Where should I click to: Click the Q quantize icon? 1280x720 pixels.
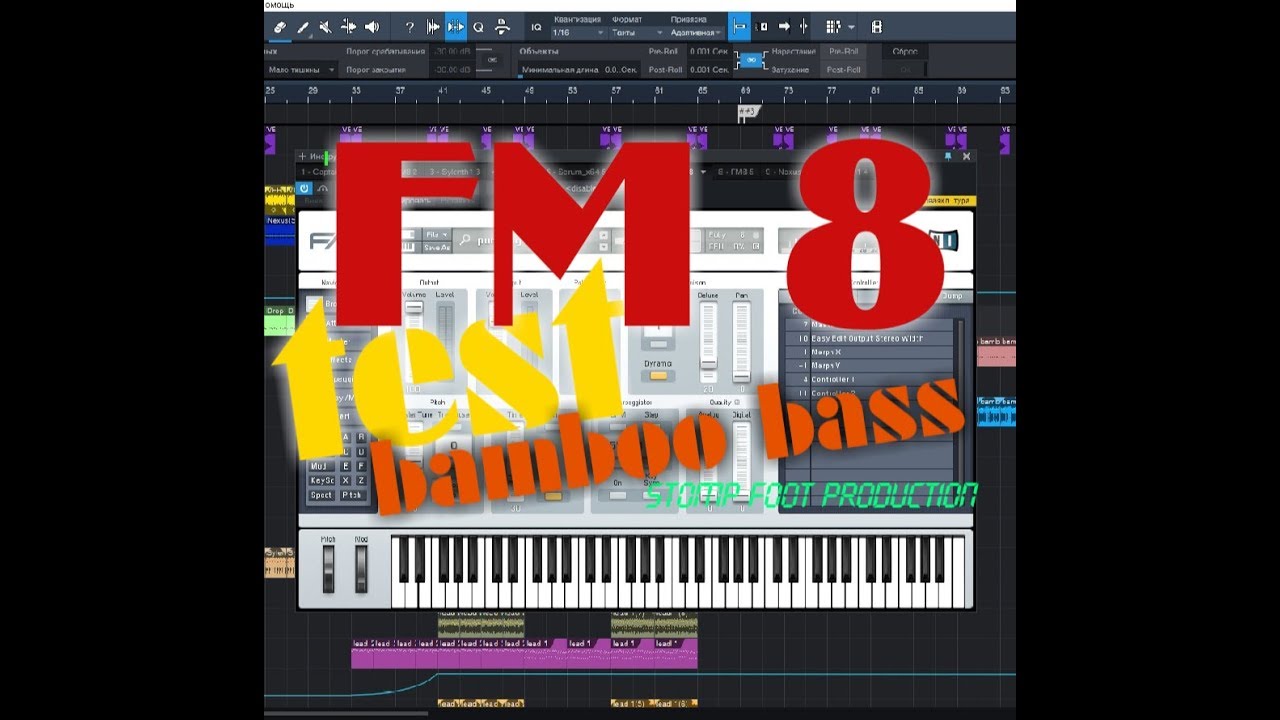pyautogui.click(x=478, y=27)
